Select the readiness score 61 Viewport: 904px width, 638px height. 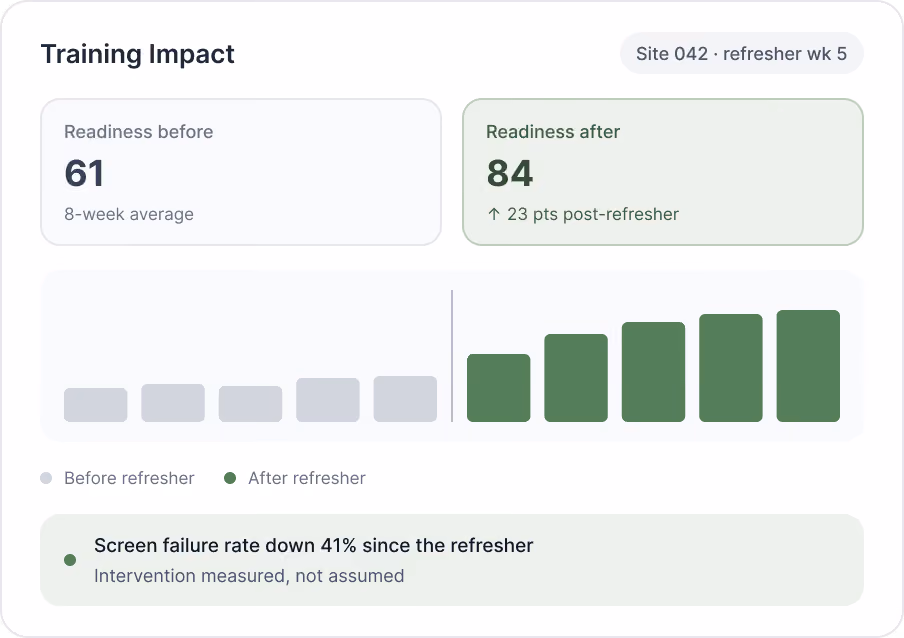tap(84, 173)
